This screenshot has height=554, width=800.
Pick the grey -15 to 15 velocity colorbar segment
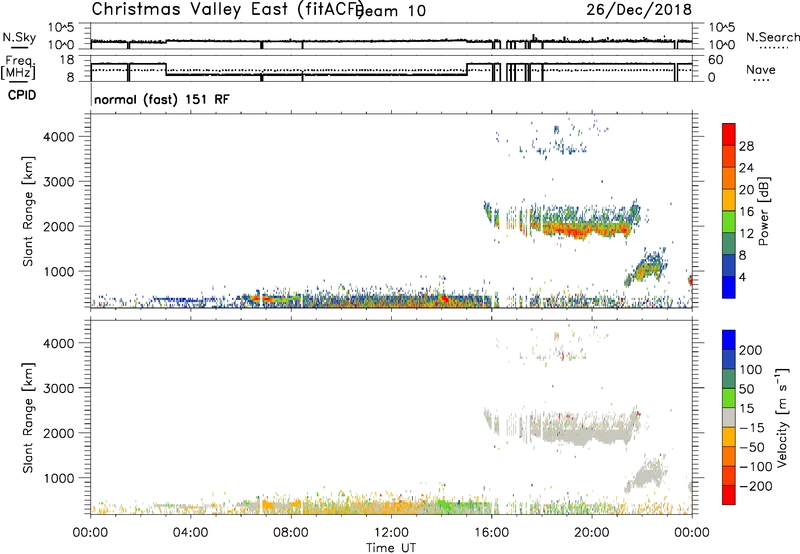point(729,417)
